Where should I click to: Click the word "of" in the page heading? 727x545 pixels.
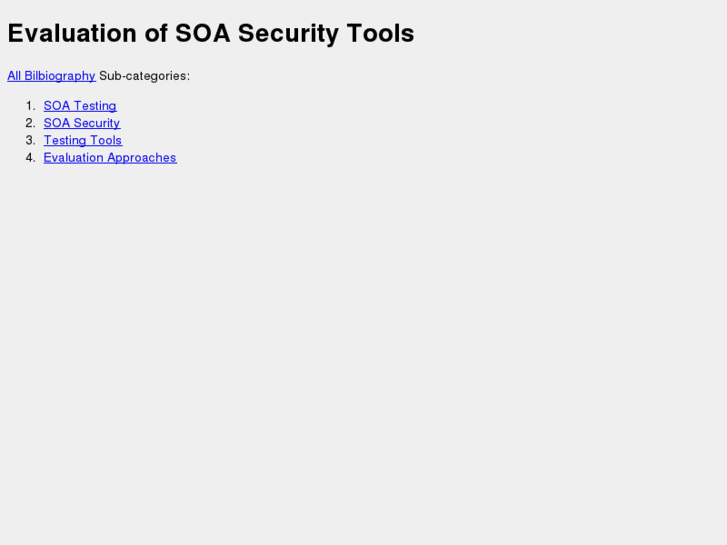(x=156, y=33)
